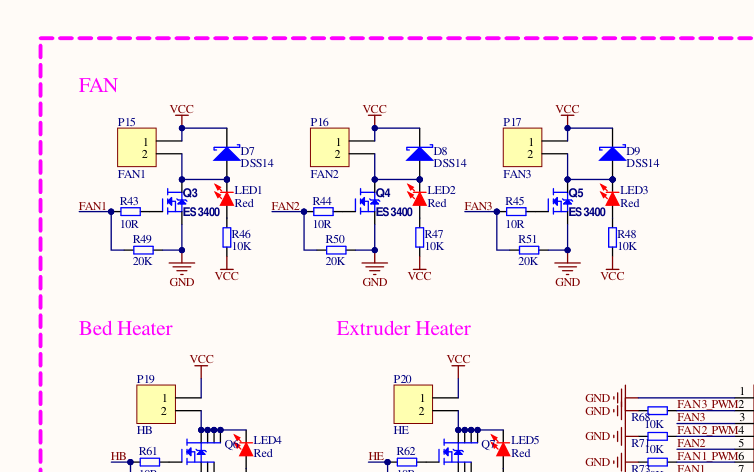Click the HE net label left of R62
The width and height of the screenshot is (754, 472).
pyautogui.click(x=376, y=456)
